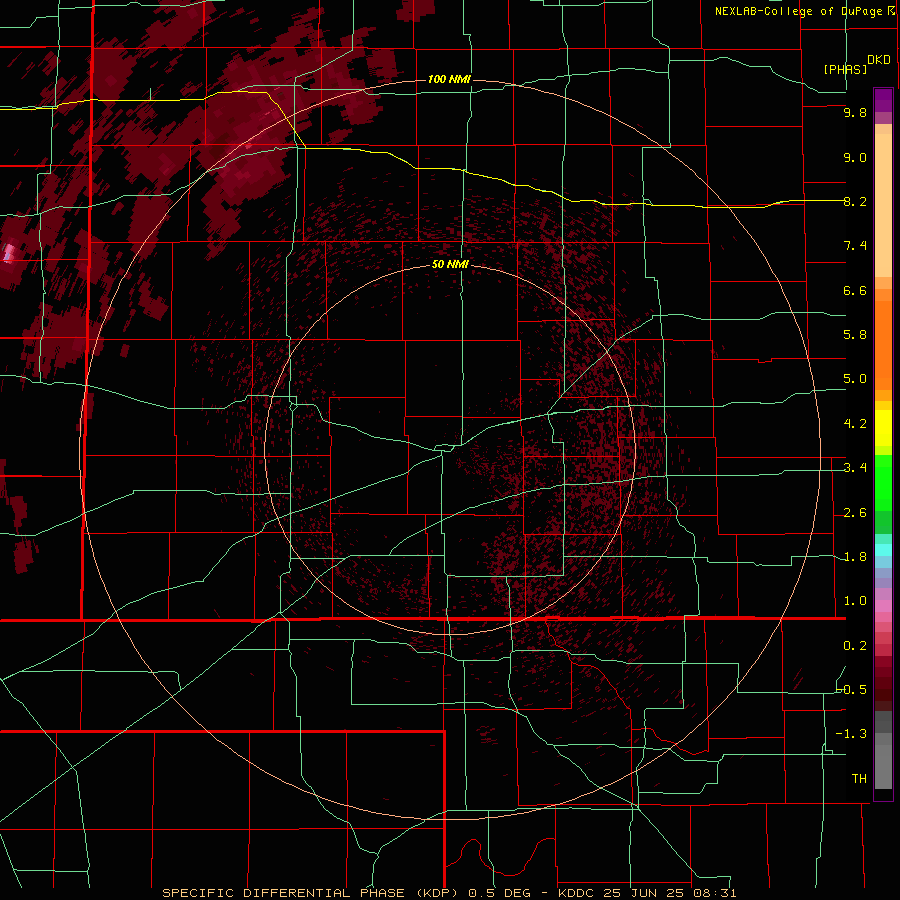Click the TH threshold label on the scale
This screenshot has width=900, height=900.
click(x=859, y=779)
